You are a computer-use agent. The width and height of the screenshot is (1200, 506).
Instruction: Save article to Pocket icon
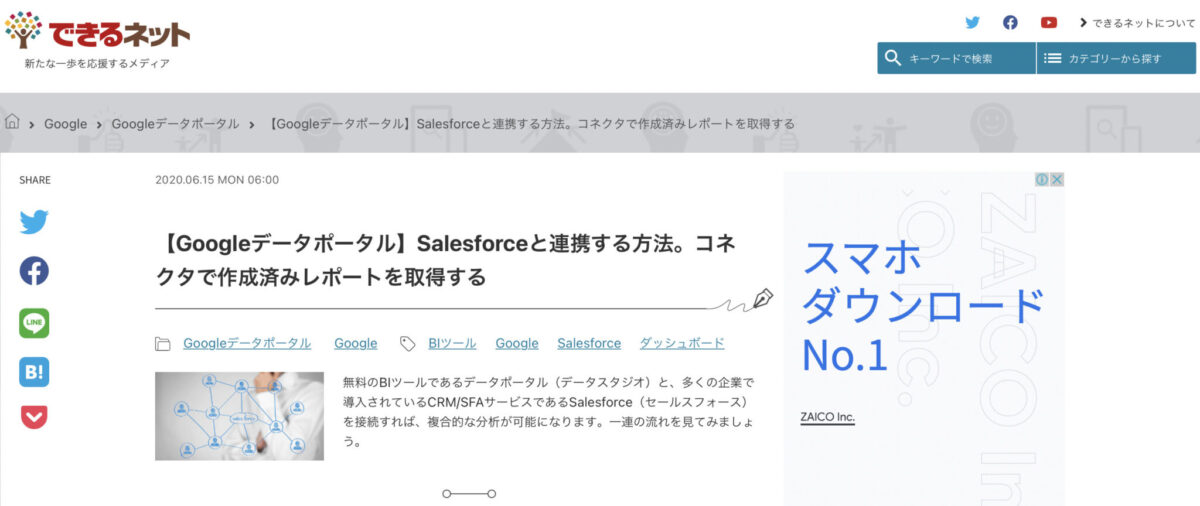(34, 416)
